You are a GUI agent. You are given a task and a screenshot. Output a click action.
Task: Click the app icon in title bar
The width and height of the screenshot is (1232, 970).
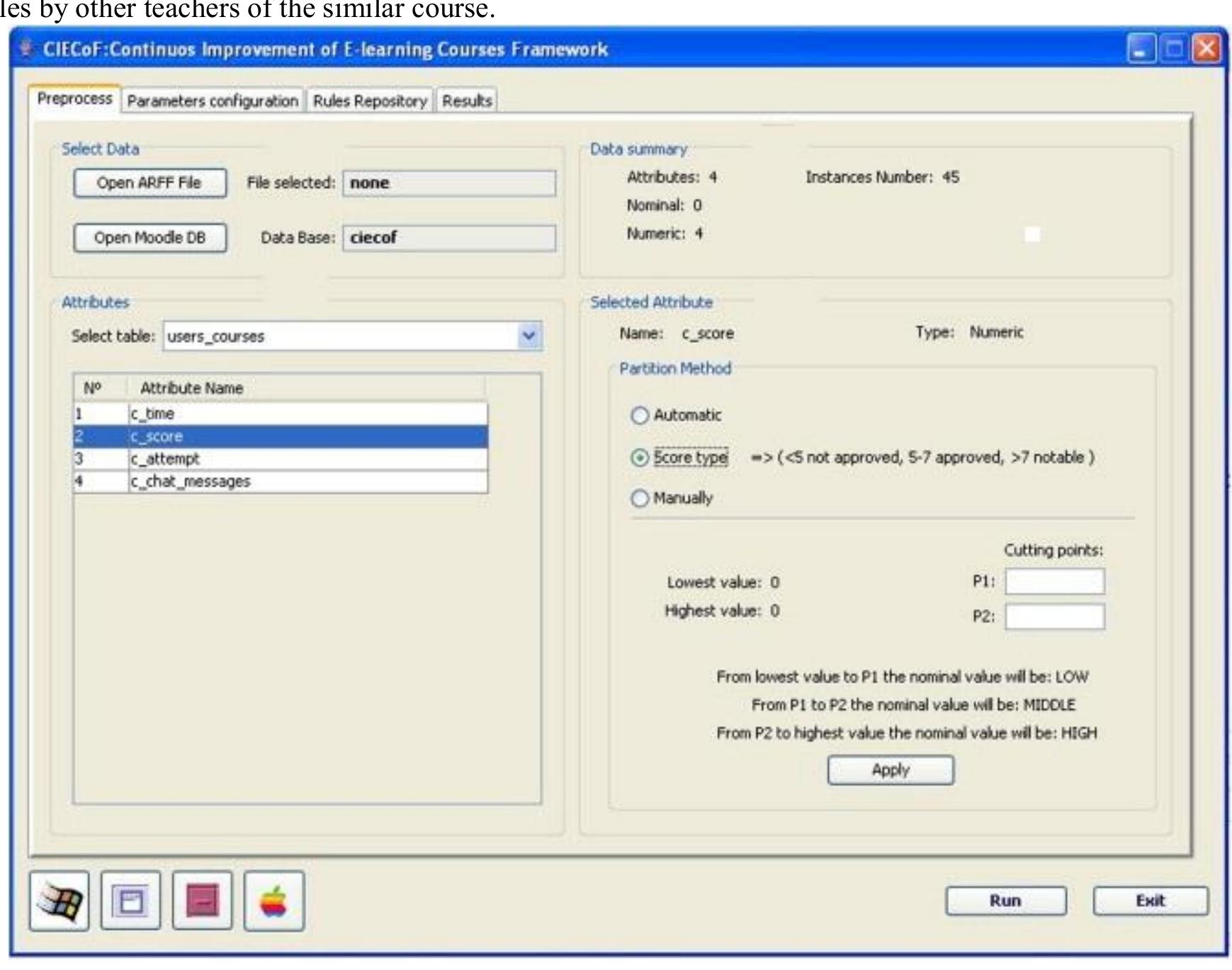tap(26, 49)
